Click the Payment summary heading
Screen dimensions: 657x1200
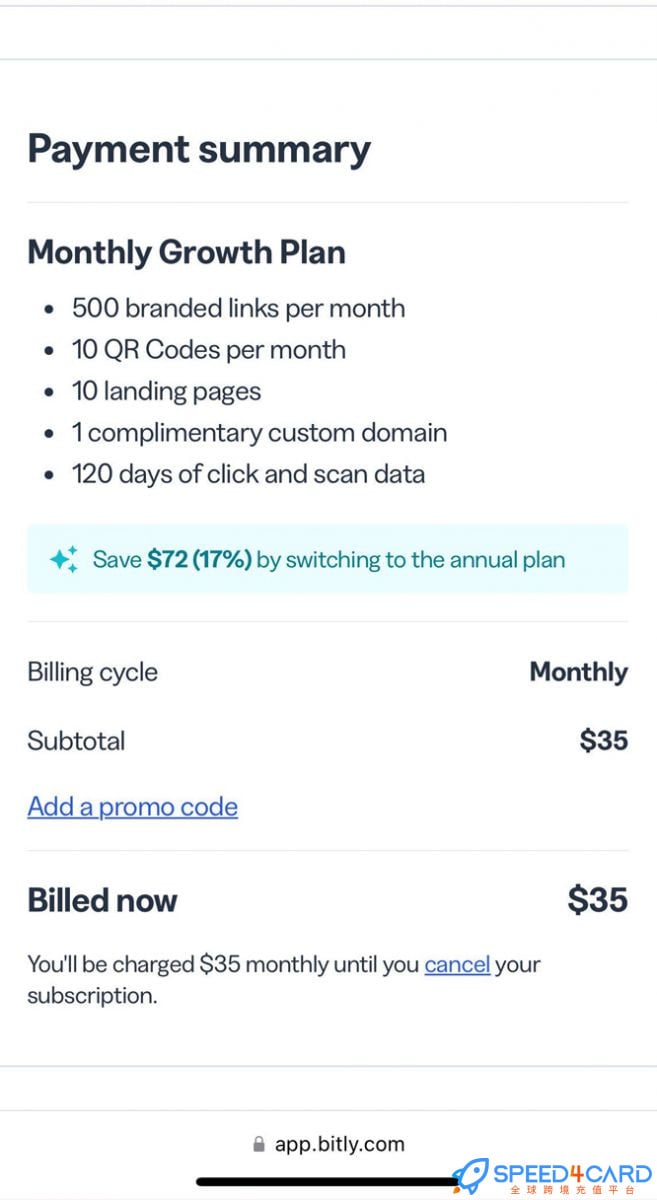point(199,149)
